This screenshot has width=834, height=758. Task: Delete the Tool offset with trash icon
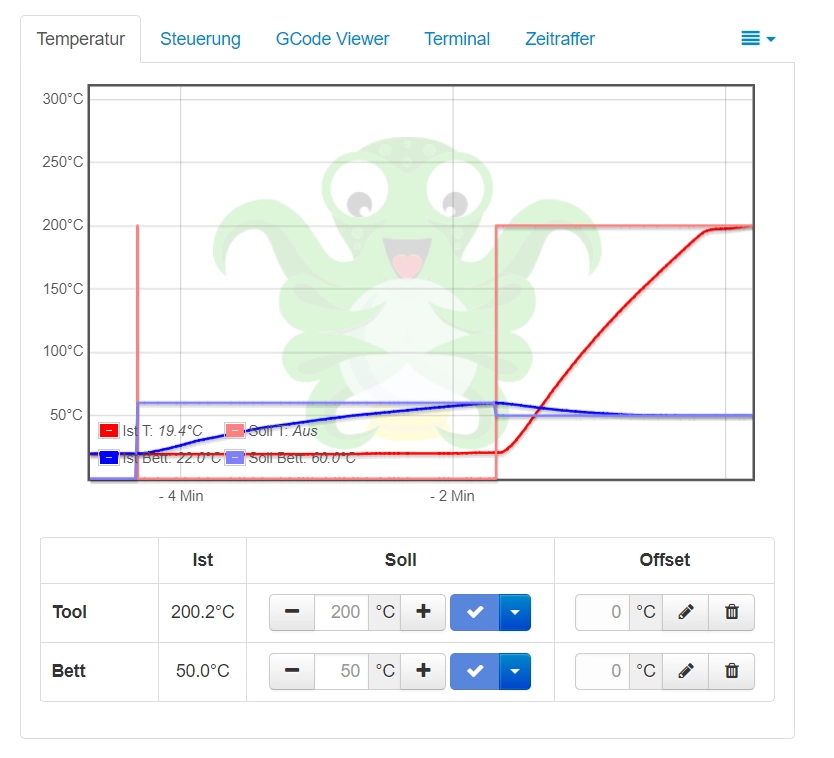pos(732,612)
